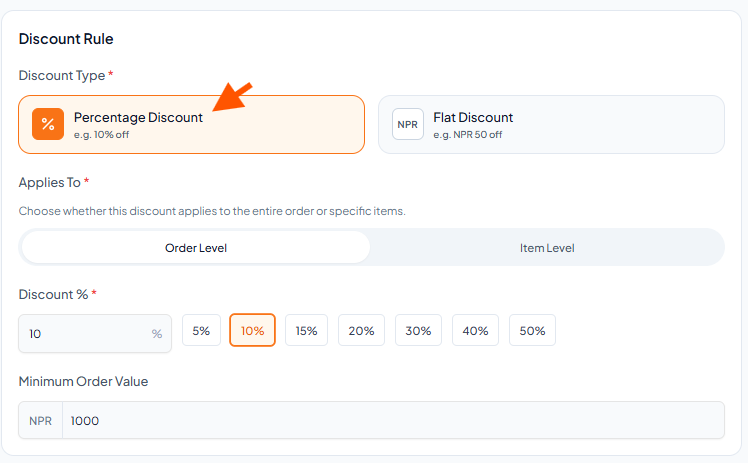
Task: Select the Flat Discount option
Action: pos(551,124)
